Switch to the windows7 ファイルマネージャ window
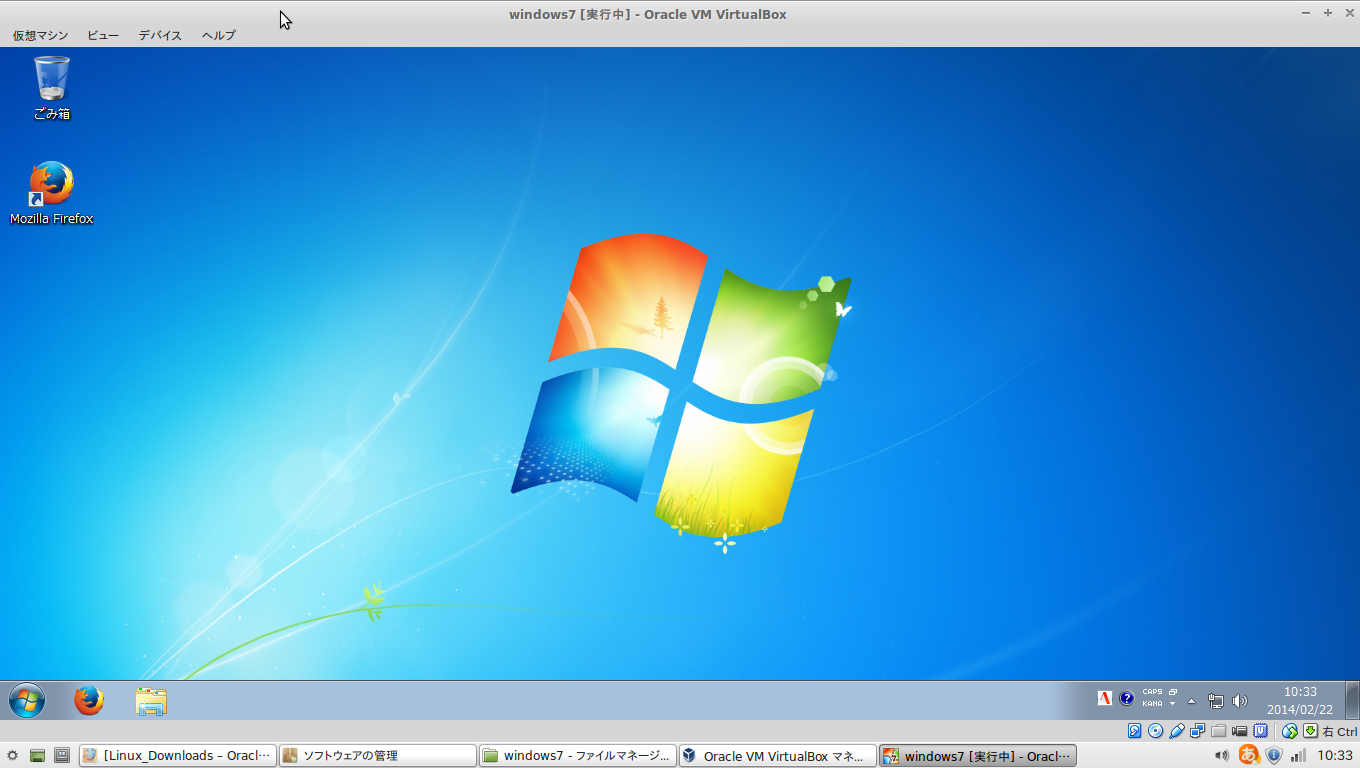Viewport: 1360px width, 768px height. [578, 756]
